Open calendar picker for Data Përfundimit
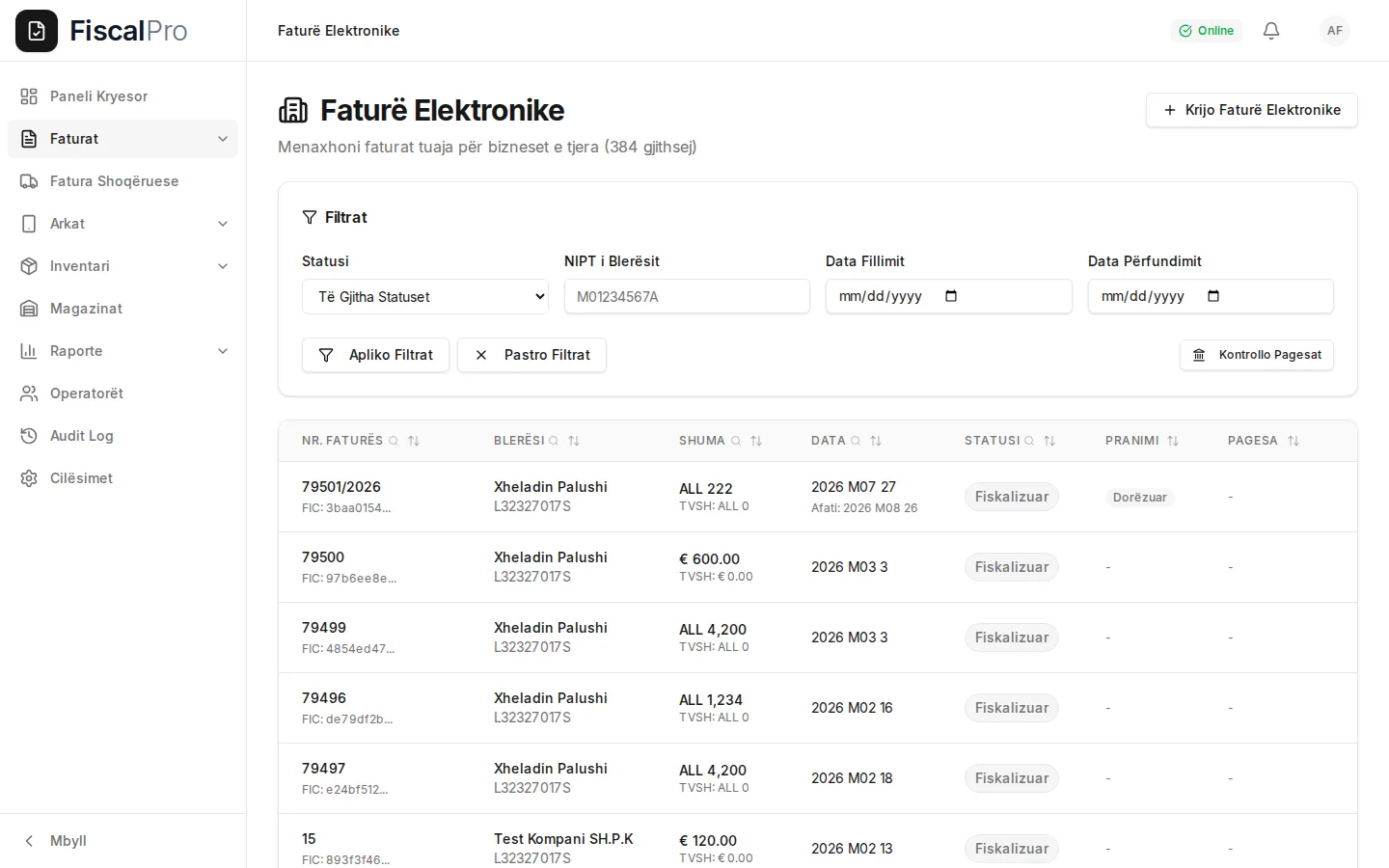 coord(1213,296)
